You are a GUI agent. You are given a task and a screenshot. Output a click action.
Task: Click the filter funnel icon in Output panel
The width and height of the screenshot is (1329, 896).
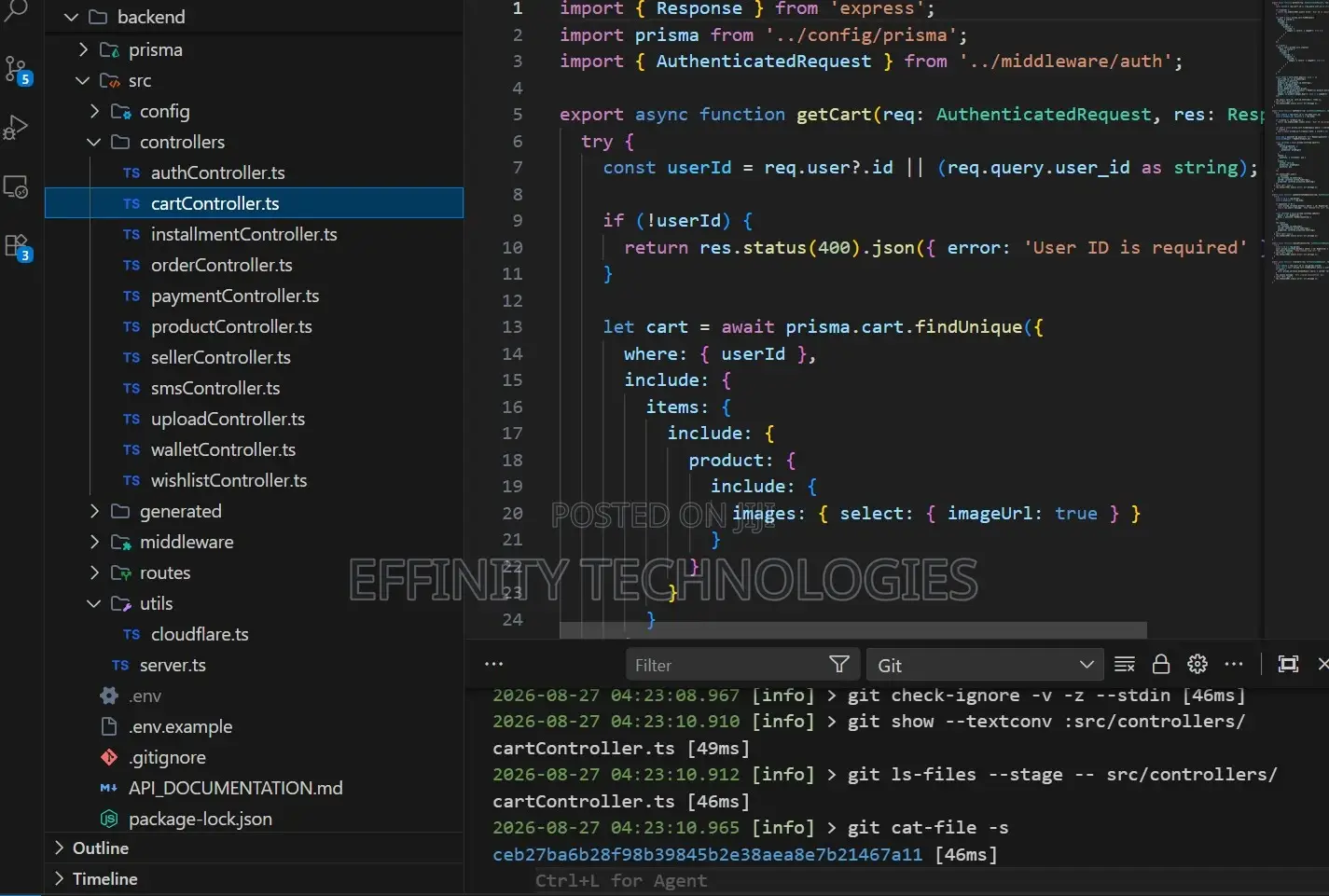838,665
